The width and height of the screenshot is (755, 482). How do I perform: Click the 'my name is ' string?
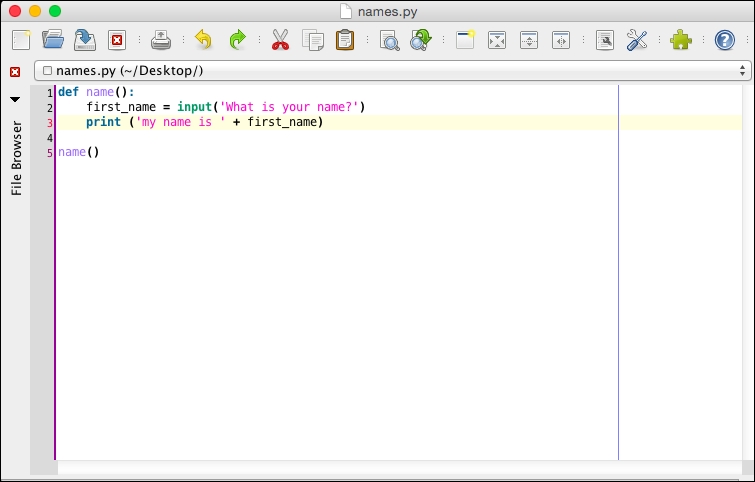[181, 122]
